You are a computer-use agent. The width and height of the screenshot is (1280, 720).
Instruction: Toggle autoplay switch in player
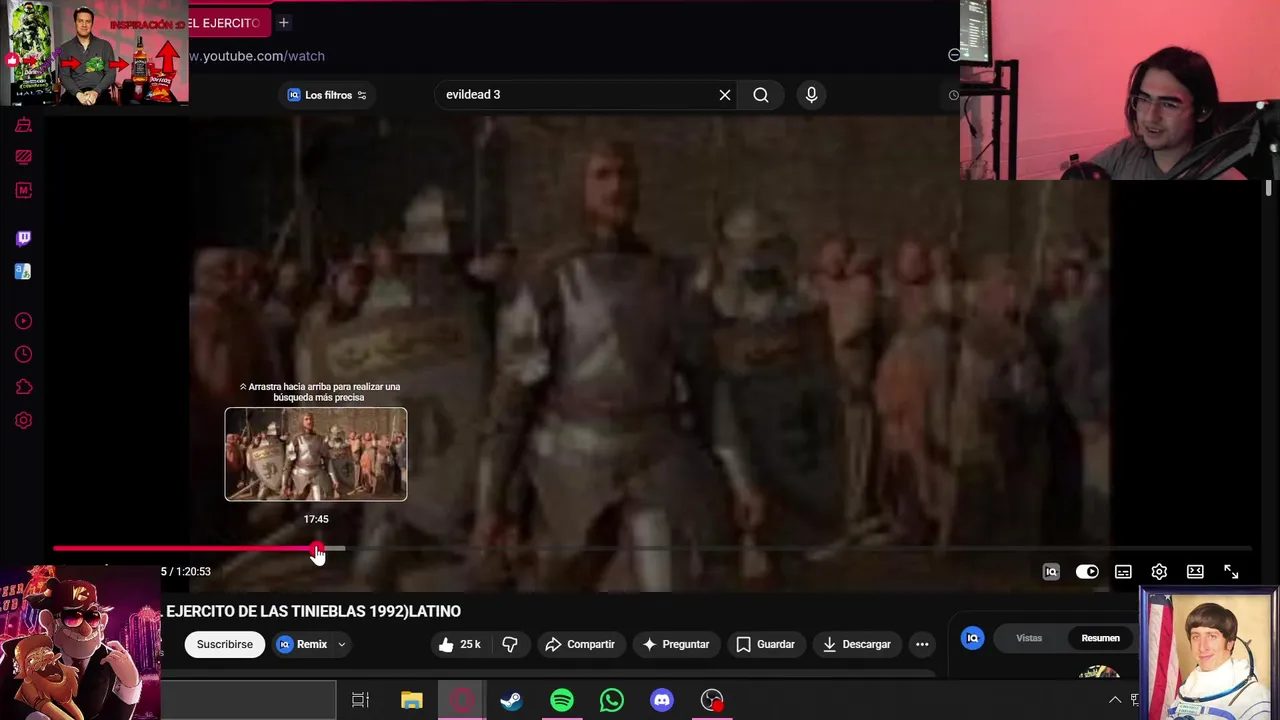[x=1087, y=572]
